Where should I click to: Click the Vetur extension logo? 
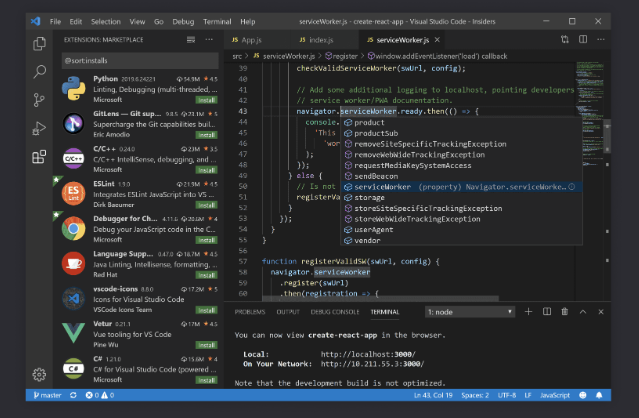tap(73, 333)
